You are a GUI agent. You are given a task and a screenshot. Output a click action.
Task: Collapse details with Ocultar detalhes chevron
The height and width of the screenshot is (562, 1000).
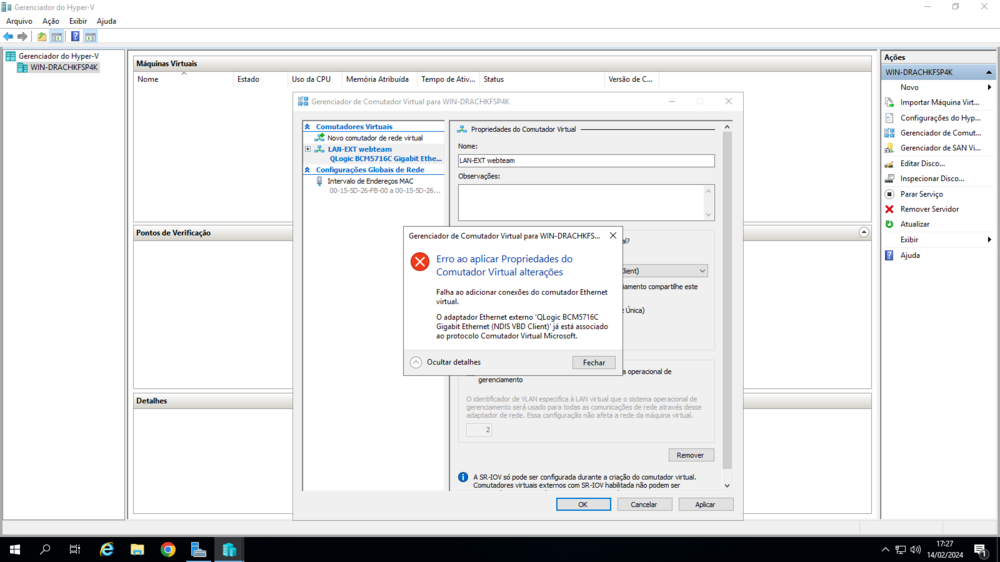(416, 362)
